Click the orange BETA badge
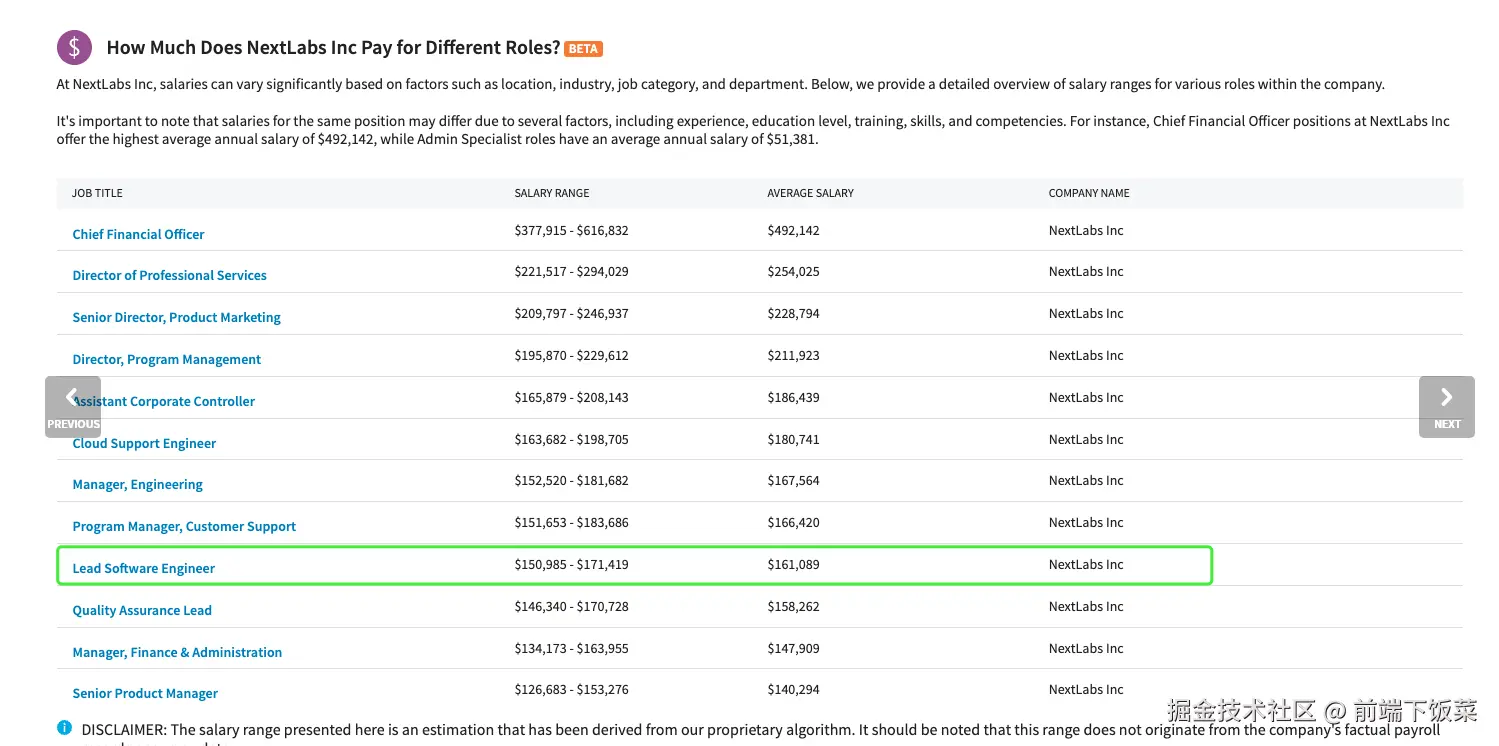The width and height of the screenshot is (1499, 746). 583,48
